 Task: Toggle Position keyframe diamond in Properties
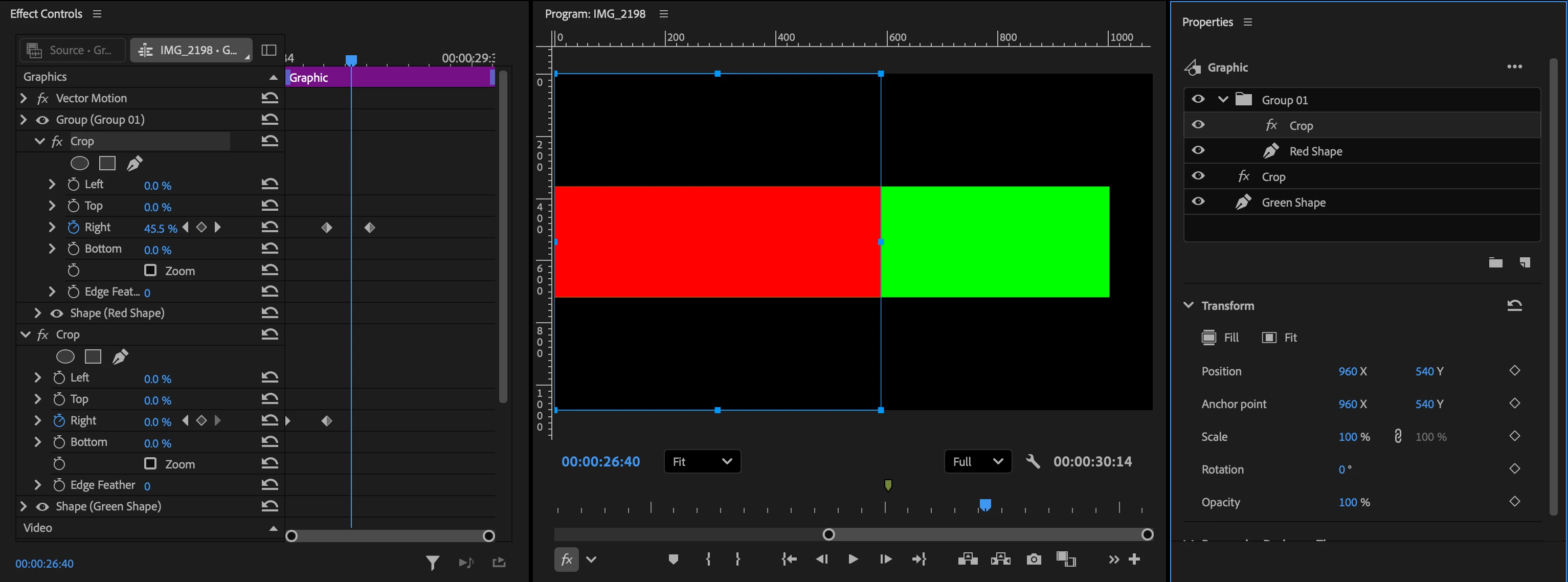1515,371
